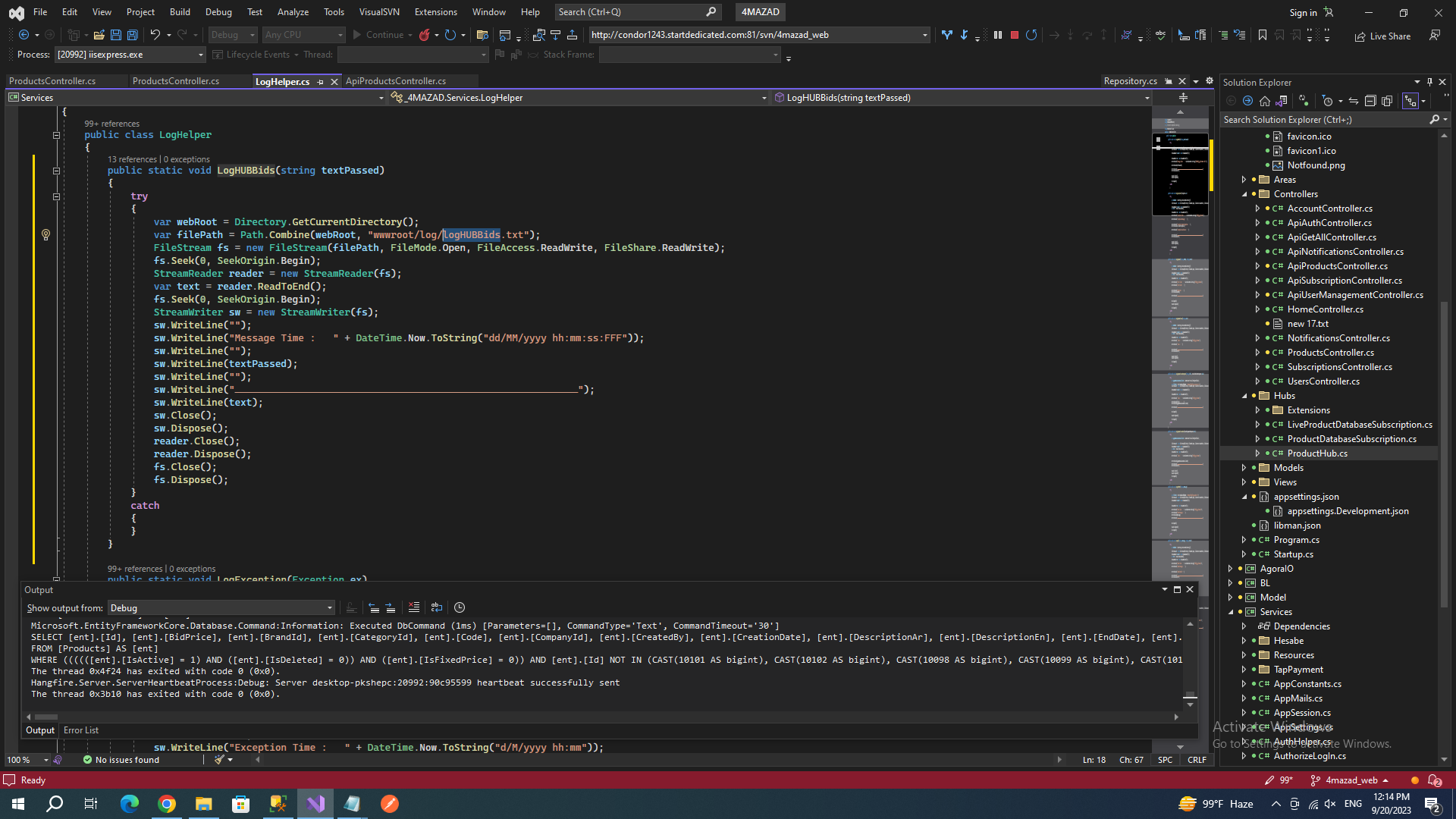Collapse the LogHelper class outlining marker
Viewport: 1456px width, 819px height.
(x=56, y=135)
